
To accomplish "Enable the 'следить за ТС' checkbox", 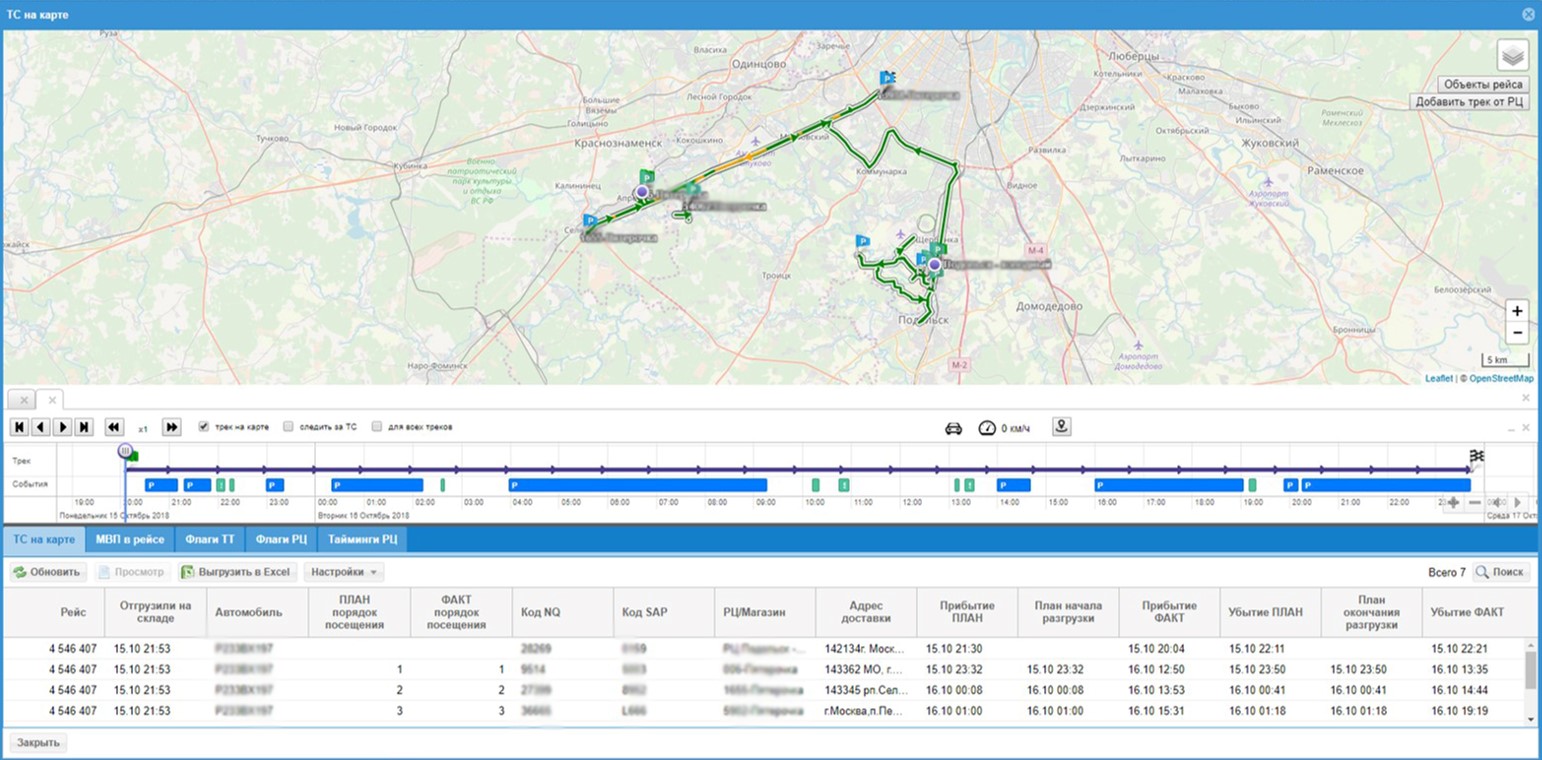I will point(288,426).
